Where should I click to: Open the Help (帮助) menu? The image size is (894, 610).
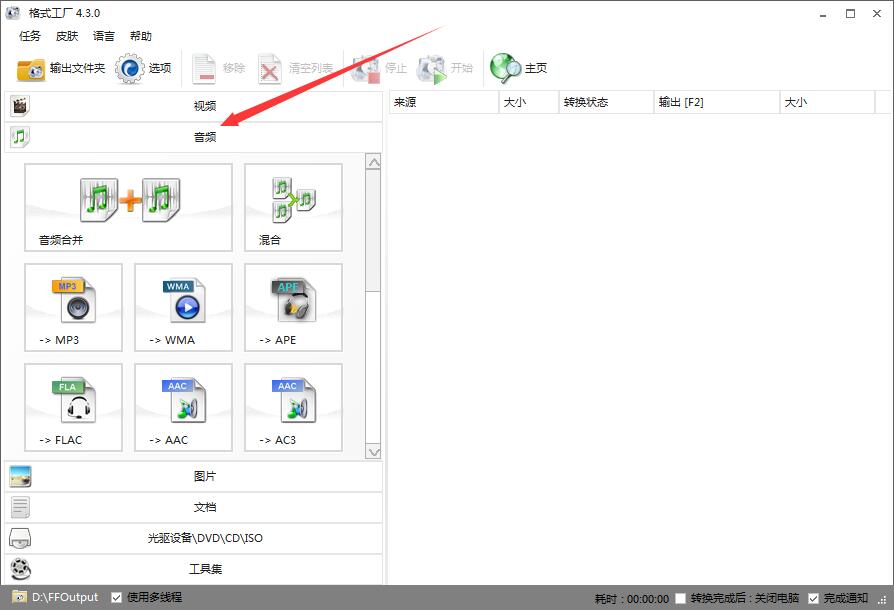point(140,36)
